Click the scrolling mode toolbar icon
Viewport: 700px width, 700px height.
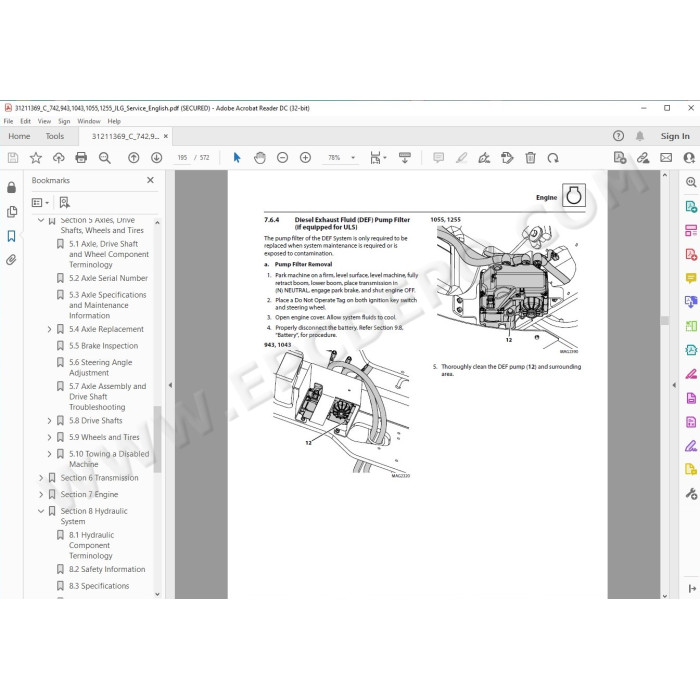coord(405,158)
